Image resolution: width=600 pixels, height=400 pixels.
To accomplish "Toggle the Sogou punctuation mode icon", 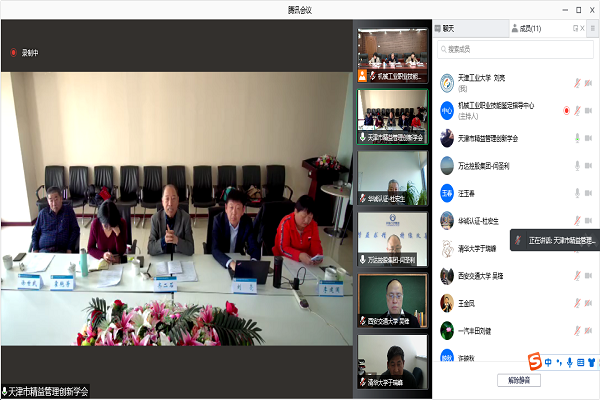I will [x=559, y=362].
